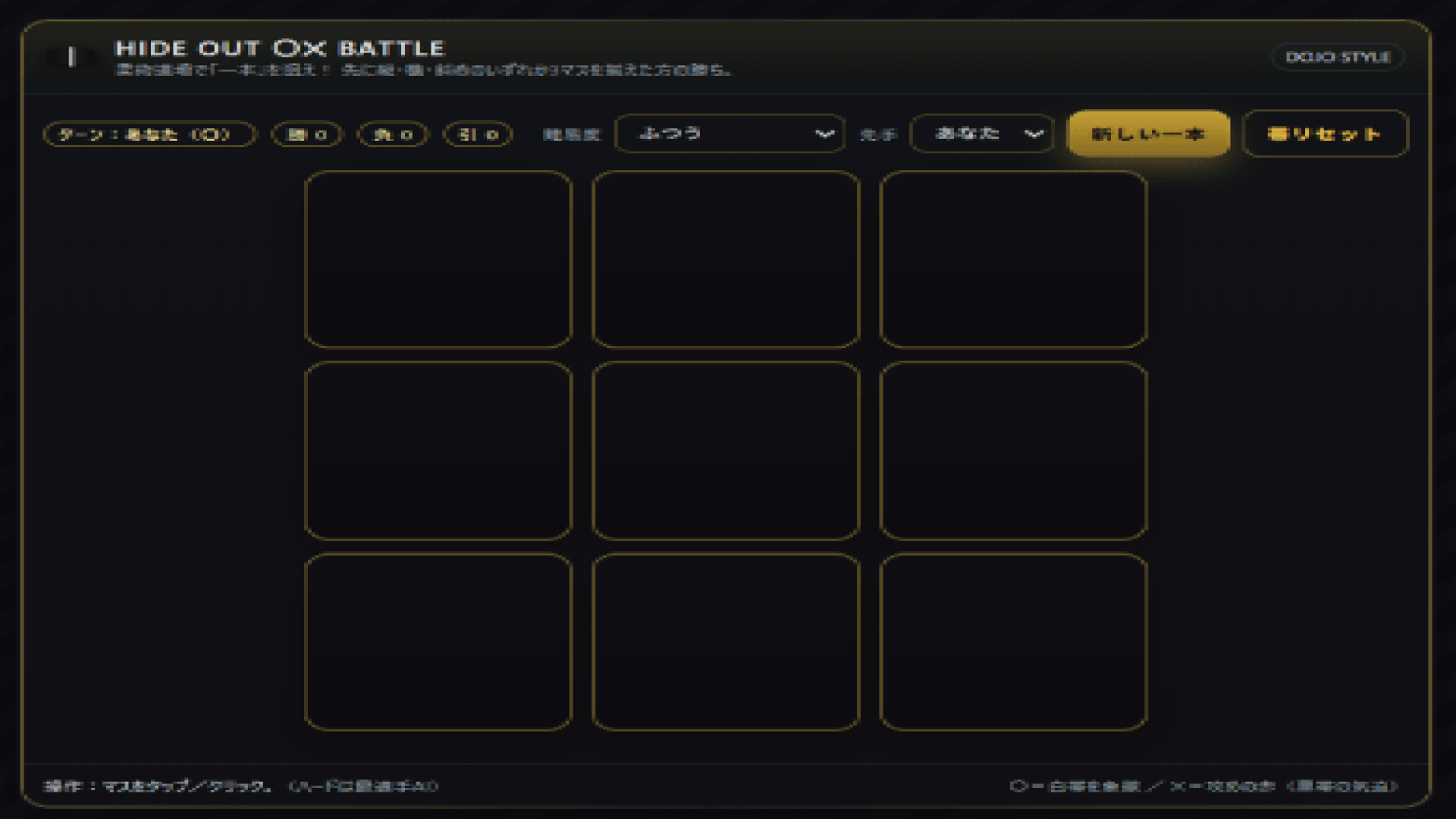Place a mark in the top-left cell
Viewport: 1456px width, 819px height.
pyautogui.click(x=438, y=259)
